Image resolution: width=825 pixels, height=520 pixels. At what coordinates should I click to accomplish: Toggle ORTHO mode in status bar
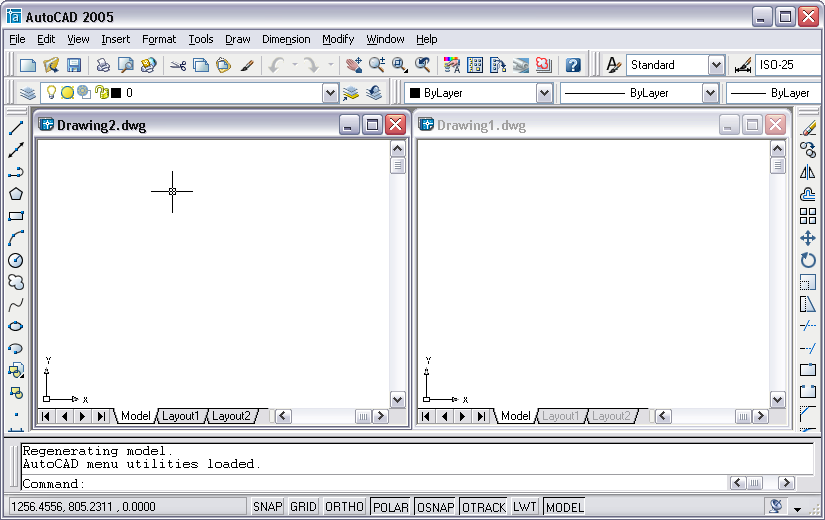(344, 507)
